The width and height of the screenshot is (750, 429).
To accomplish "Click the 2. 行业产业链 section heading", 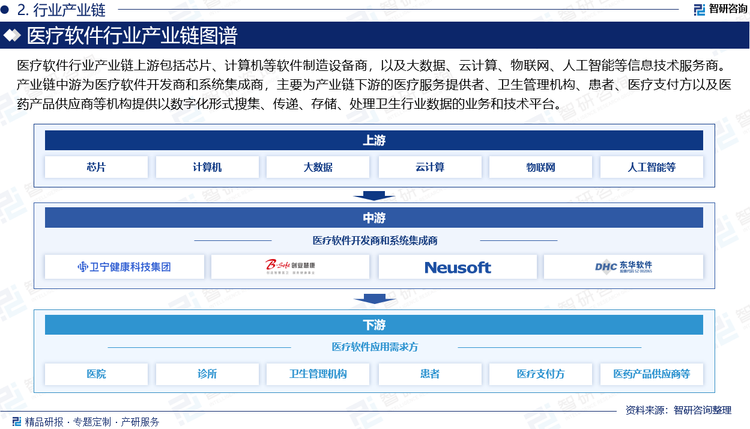I will [61, 10].
